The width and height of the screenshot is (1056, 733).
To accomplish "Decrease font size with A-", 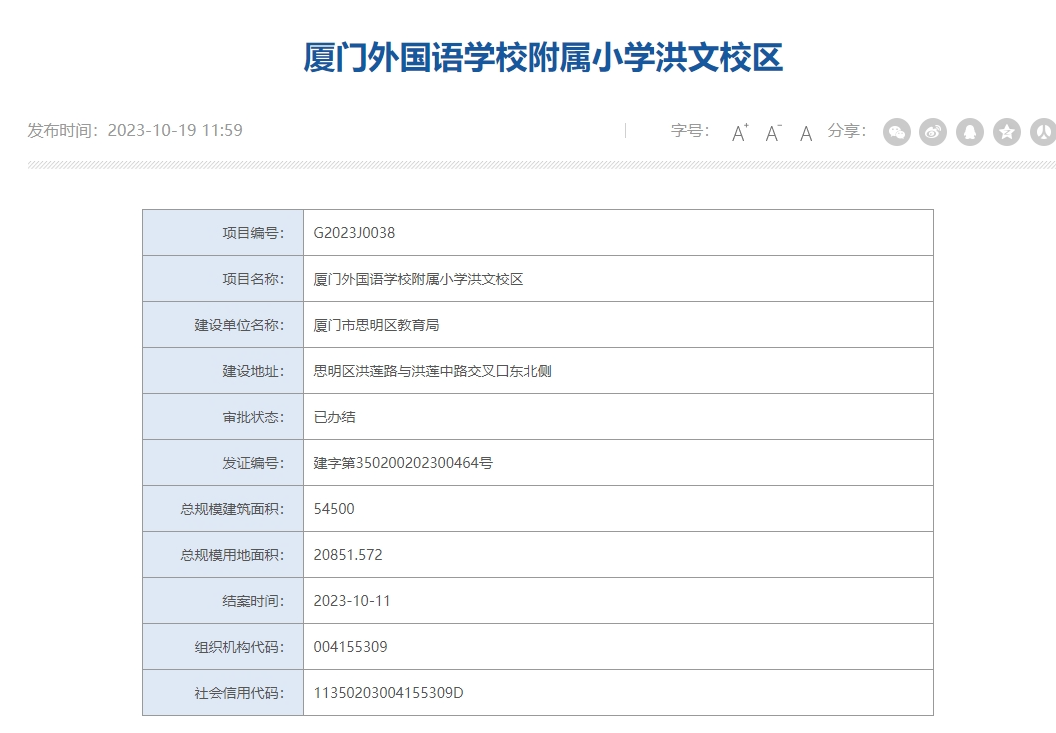I will coord(773,132).
